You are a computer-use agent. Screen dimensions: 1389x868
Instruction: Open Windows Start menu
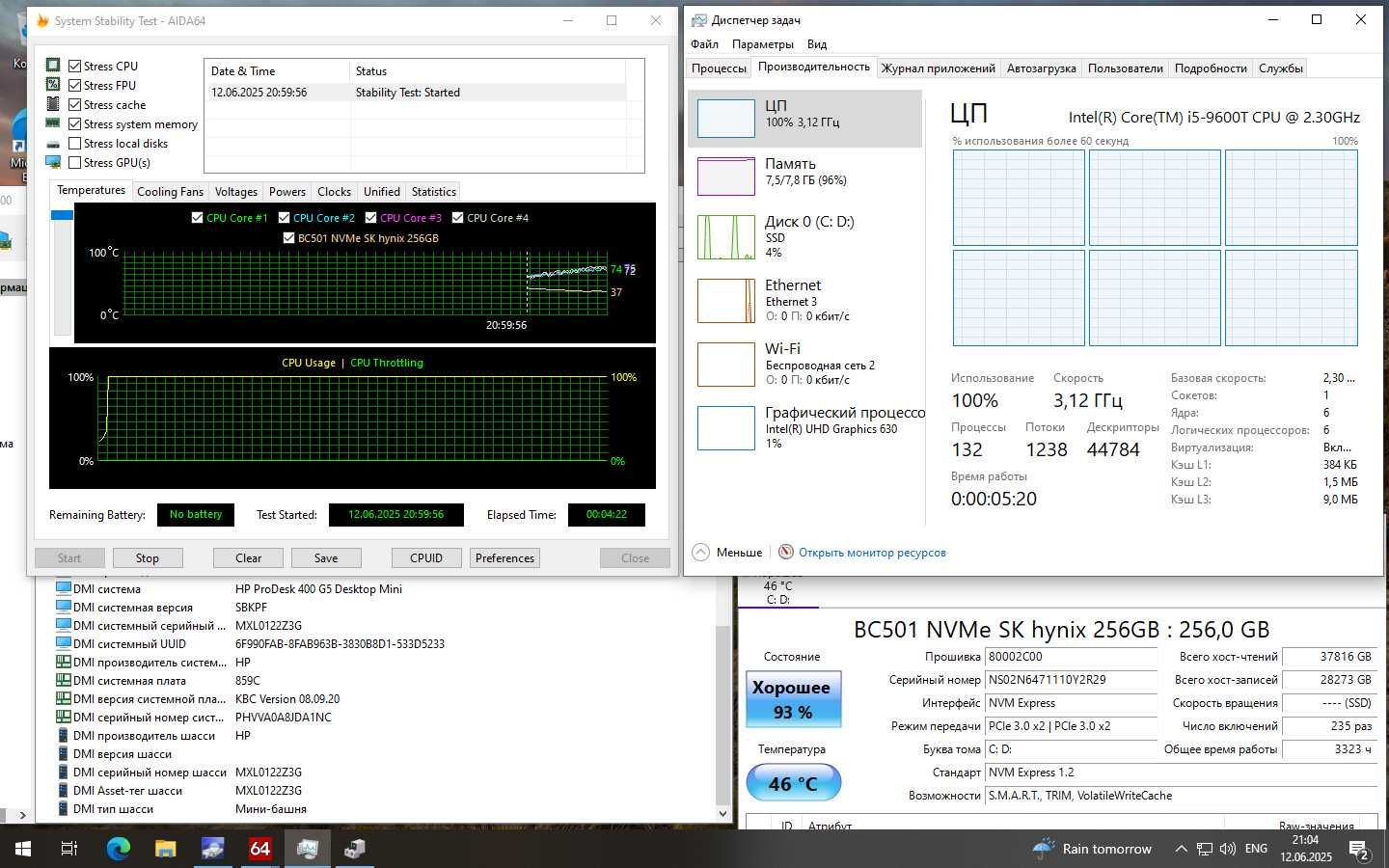tap(23, 849)
